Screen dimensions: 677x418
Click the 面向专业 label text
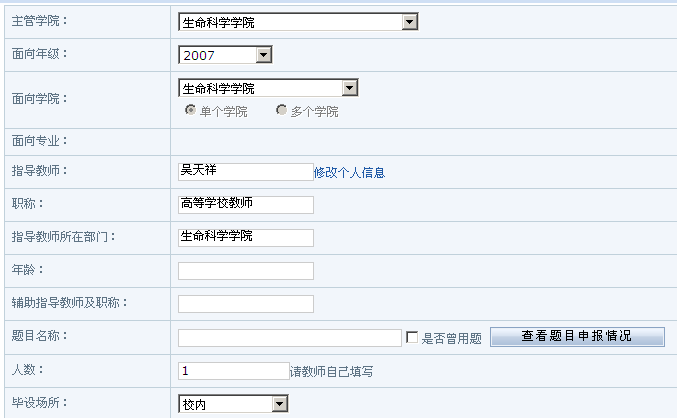point(38,141)
